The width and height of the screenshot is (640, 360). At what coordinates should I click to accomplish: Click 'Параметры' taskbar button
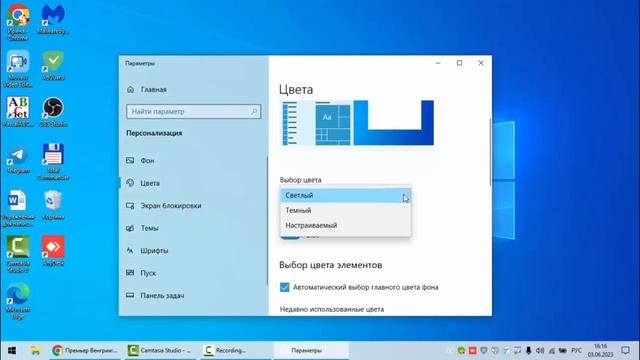coord(311,351)
